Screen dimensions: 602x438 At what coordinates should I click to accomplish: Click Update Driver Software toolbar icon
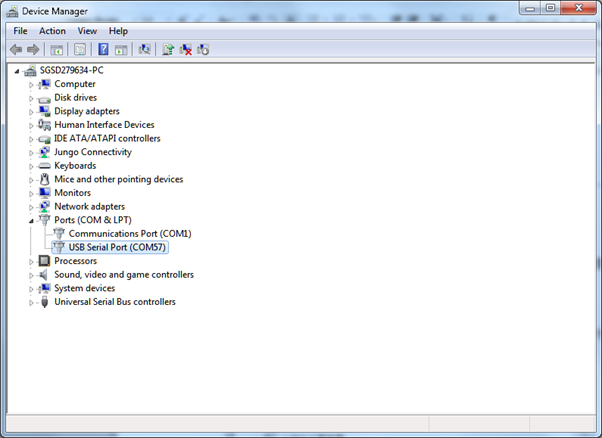tap(168, 49)
